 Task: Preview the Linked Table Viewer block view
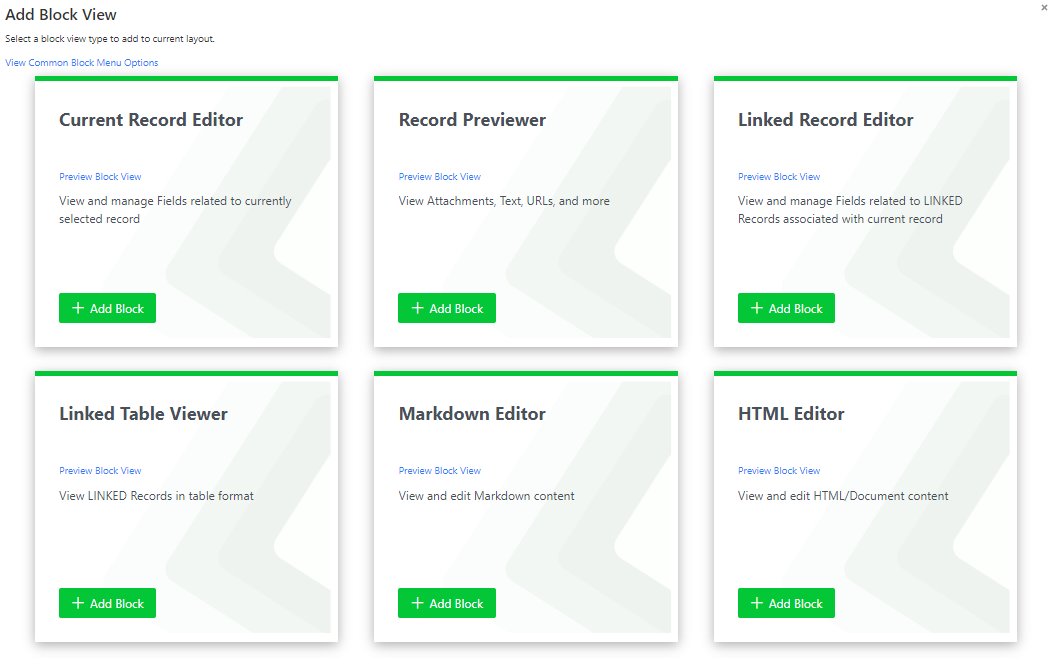(x=100, y=471)
